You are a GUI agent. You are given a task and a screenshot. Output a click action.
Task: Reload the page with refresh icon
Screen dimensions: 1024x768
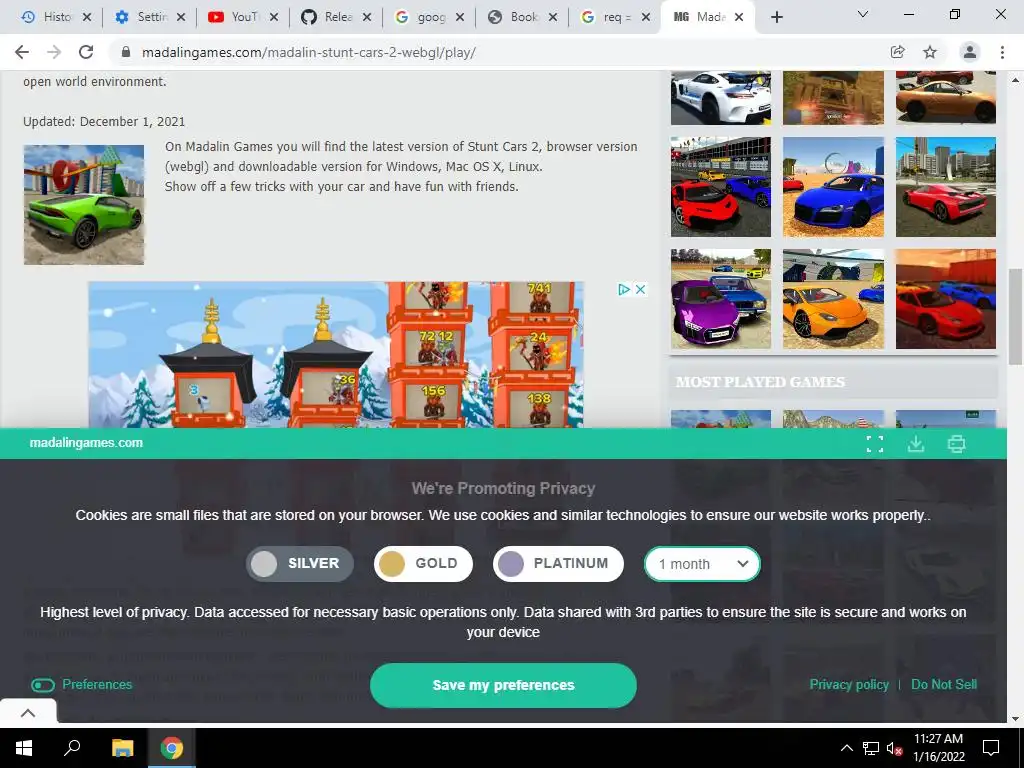click(86, 52)
